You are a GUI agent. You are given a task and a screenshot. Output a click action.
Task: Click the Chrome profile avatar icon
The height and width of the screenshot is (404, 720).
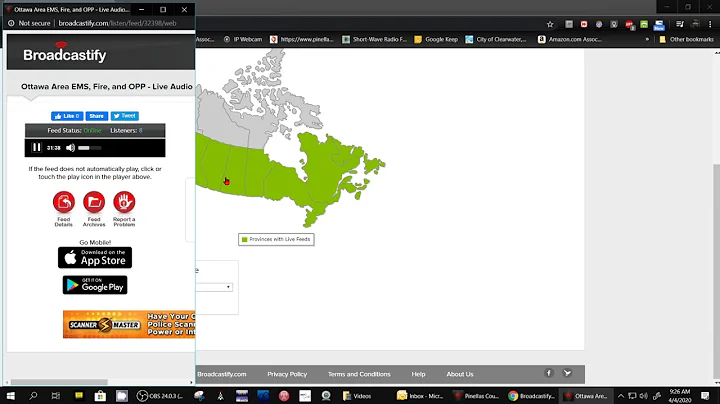[695, 24]
